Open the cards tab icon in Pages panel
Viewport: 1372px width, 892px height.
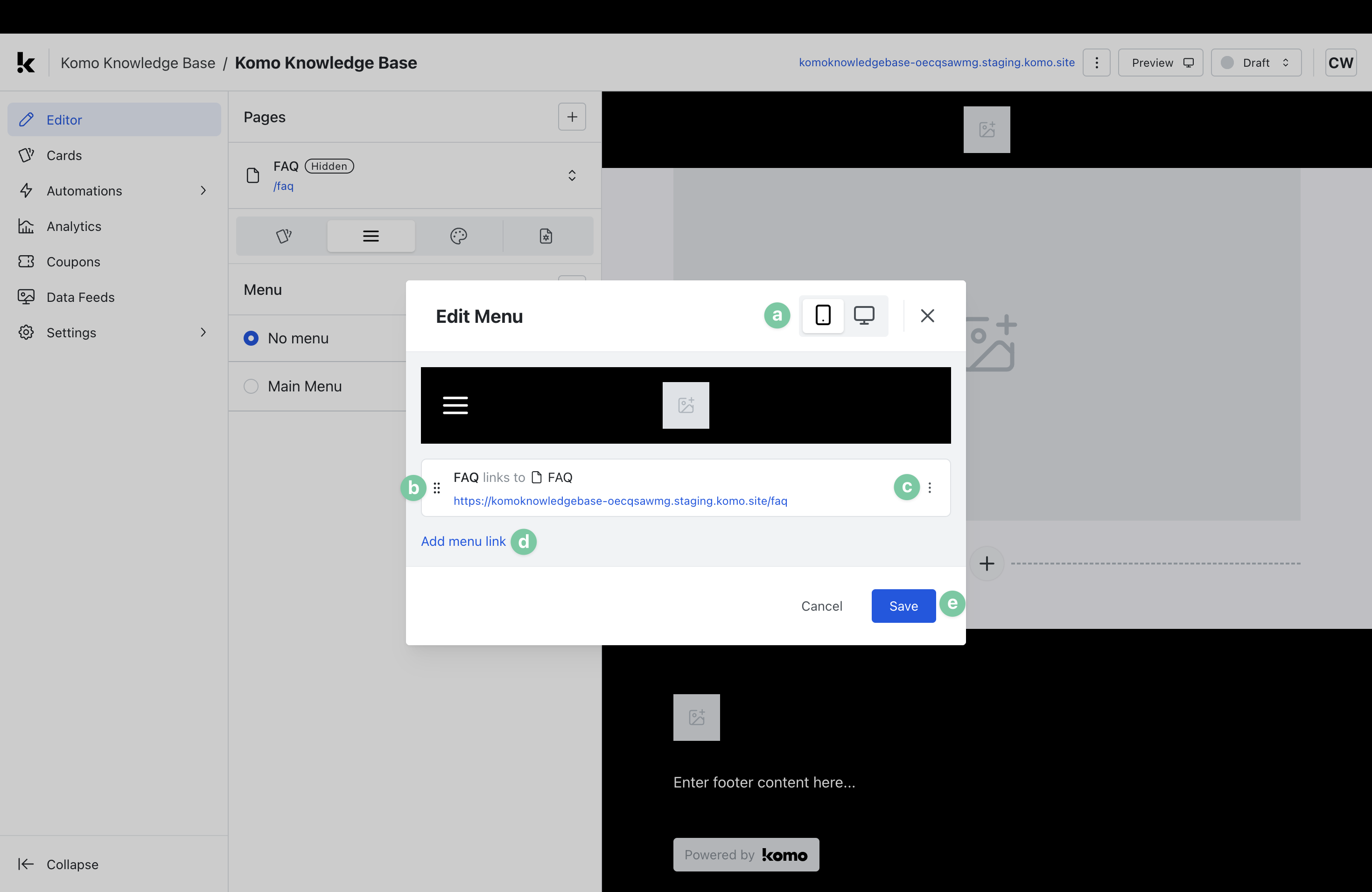[284, 236]
